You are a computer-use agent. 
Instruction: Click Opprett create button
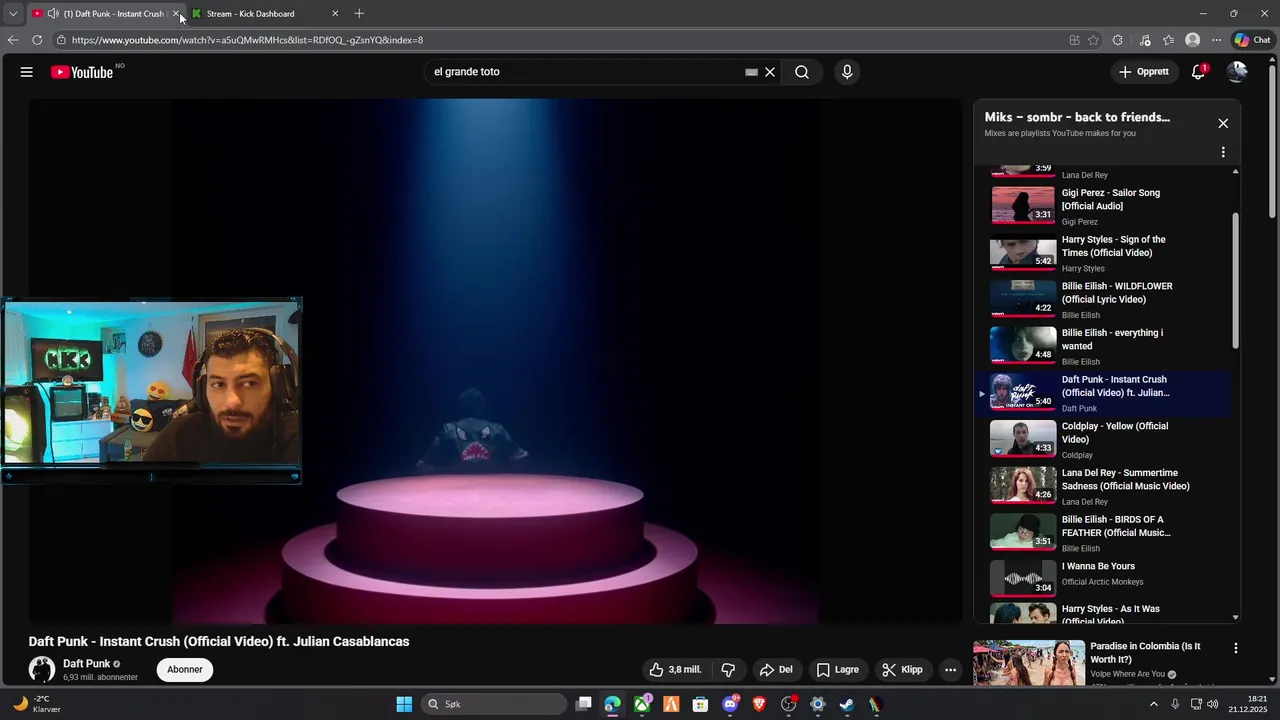coord(1144,72)
